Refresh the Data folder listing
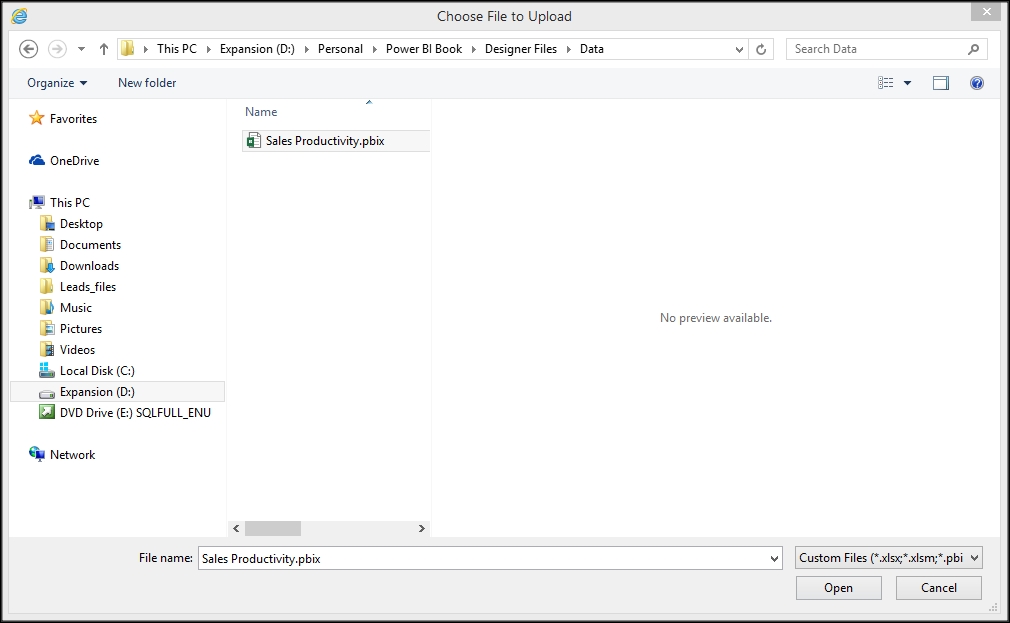 pyautogui.click(x=762, y=49)
